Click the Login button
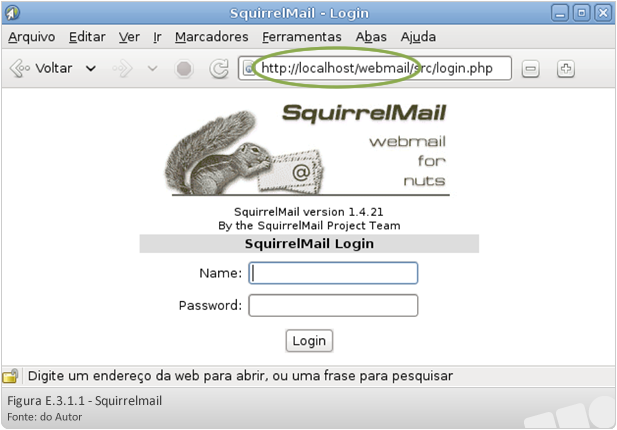This screenshot has width=617, height=430. 309,341
